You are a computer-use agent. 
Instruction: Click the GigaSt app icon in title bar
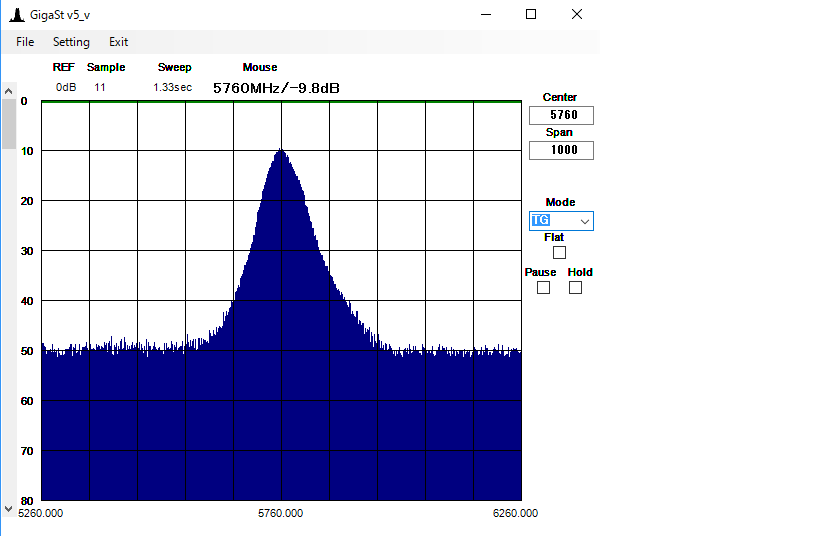coord(17,14)
